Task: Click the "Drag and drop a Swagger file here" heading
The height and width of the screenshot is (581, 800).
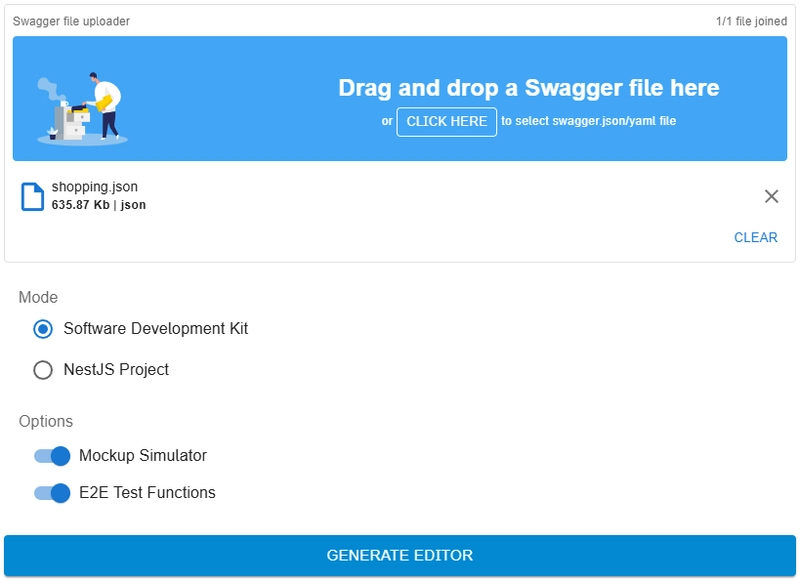Action: pyautogui.click(x=528, y=88)
